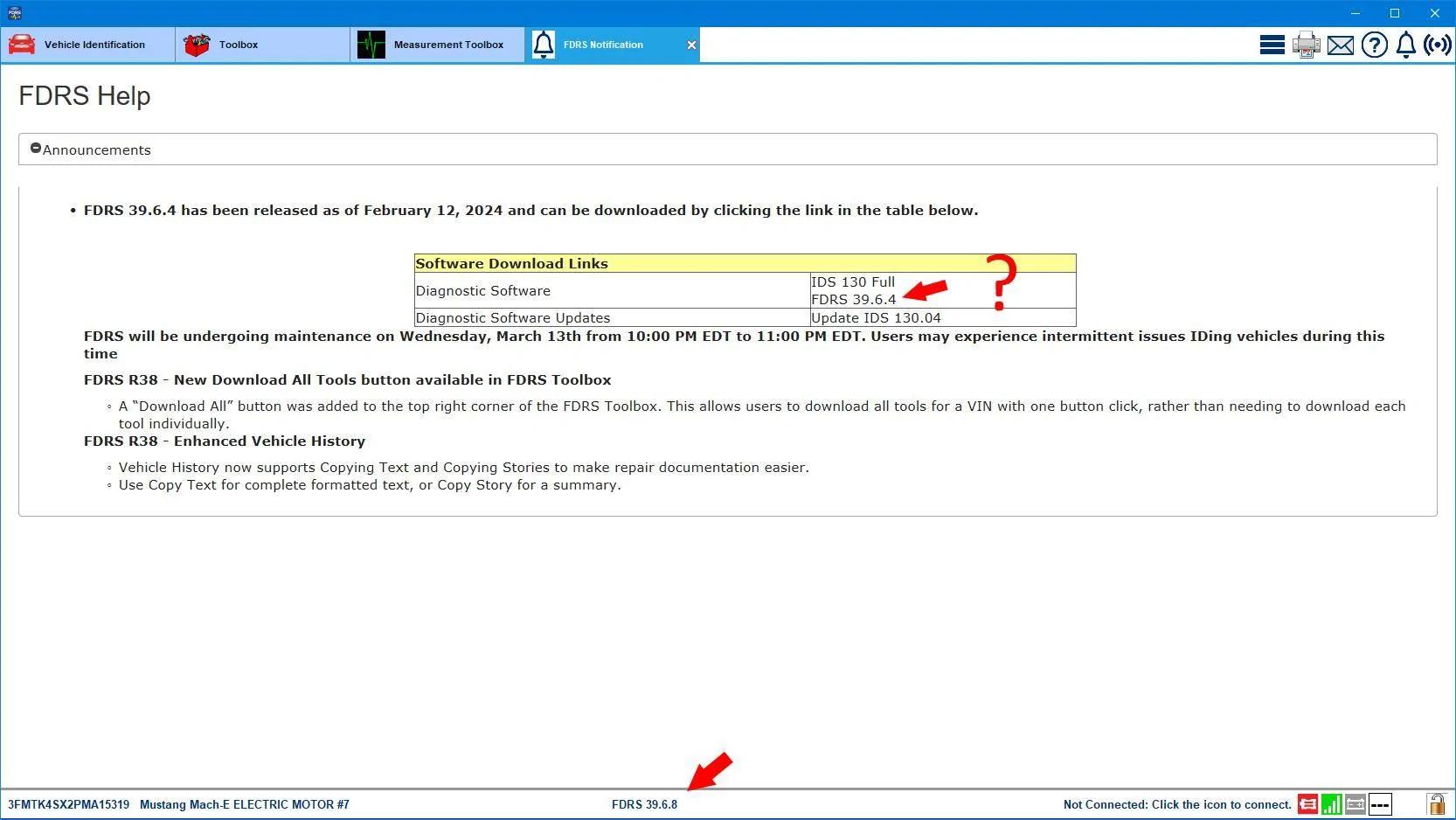Collapse the Announcements section
Viewport: 1456px width, 820px height.
click(36, 149)
